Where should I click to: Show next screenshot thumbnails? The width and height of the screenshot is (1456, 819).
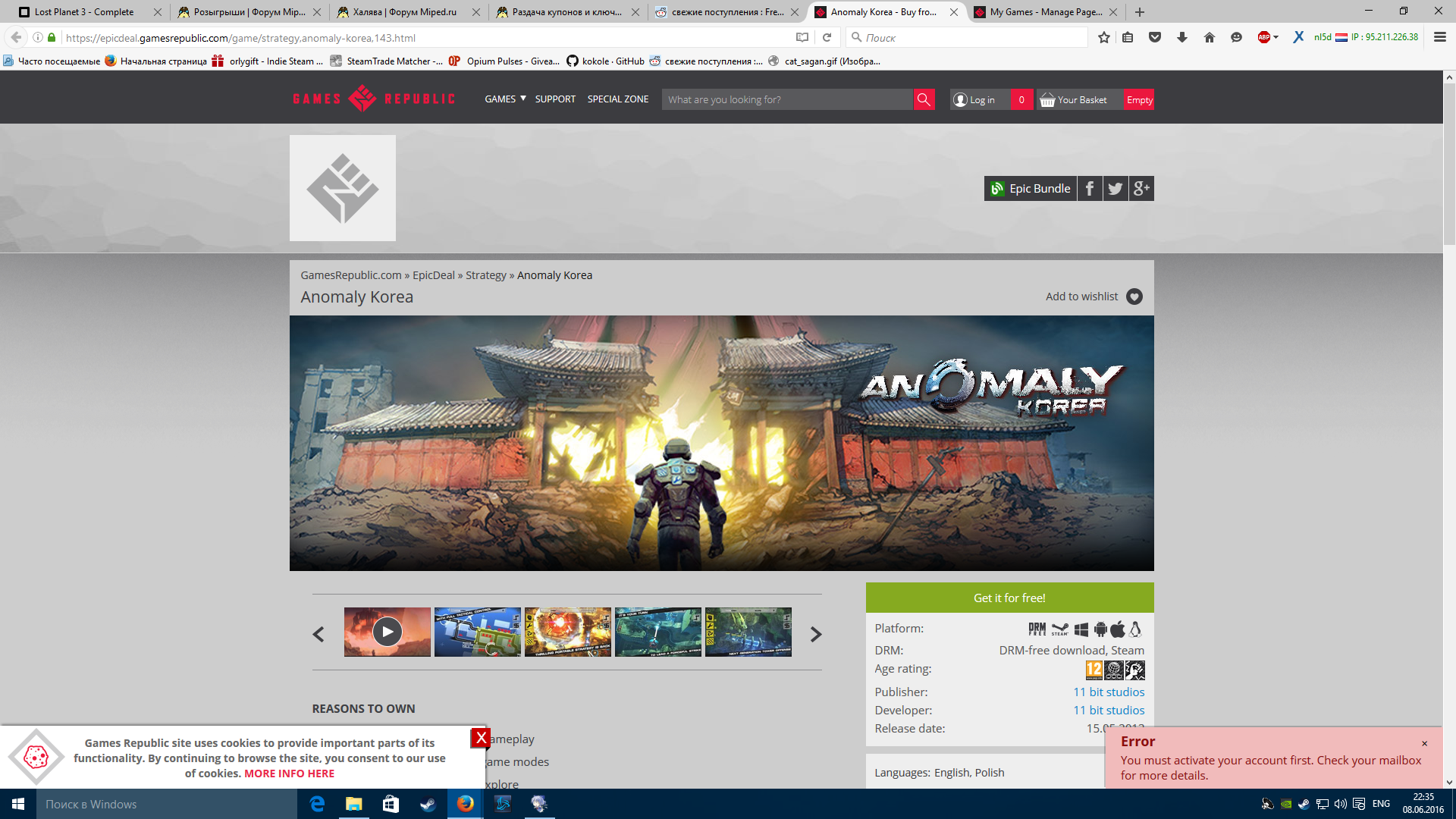click(816, 634)
